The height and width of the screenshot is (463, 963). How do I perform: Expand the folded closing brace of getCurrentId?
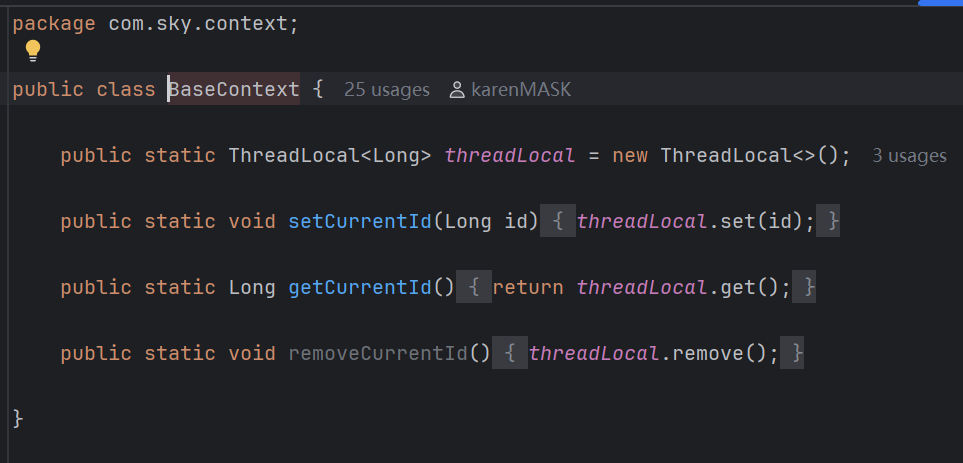click(803, 287)
